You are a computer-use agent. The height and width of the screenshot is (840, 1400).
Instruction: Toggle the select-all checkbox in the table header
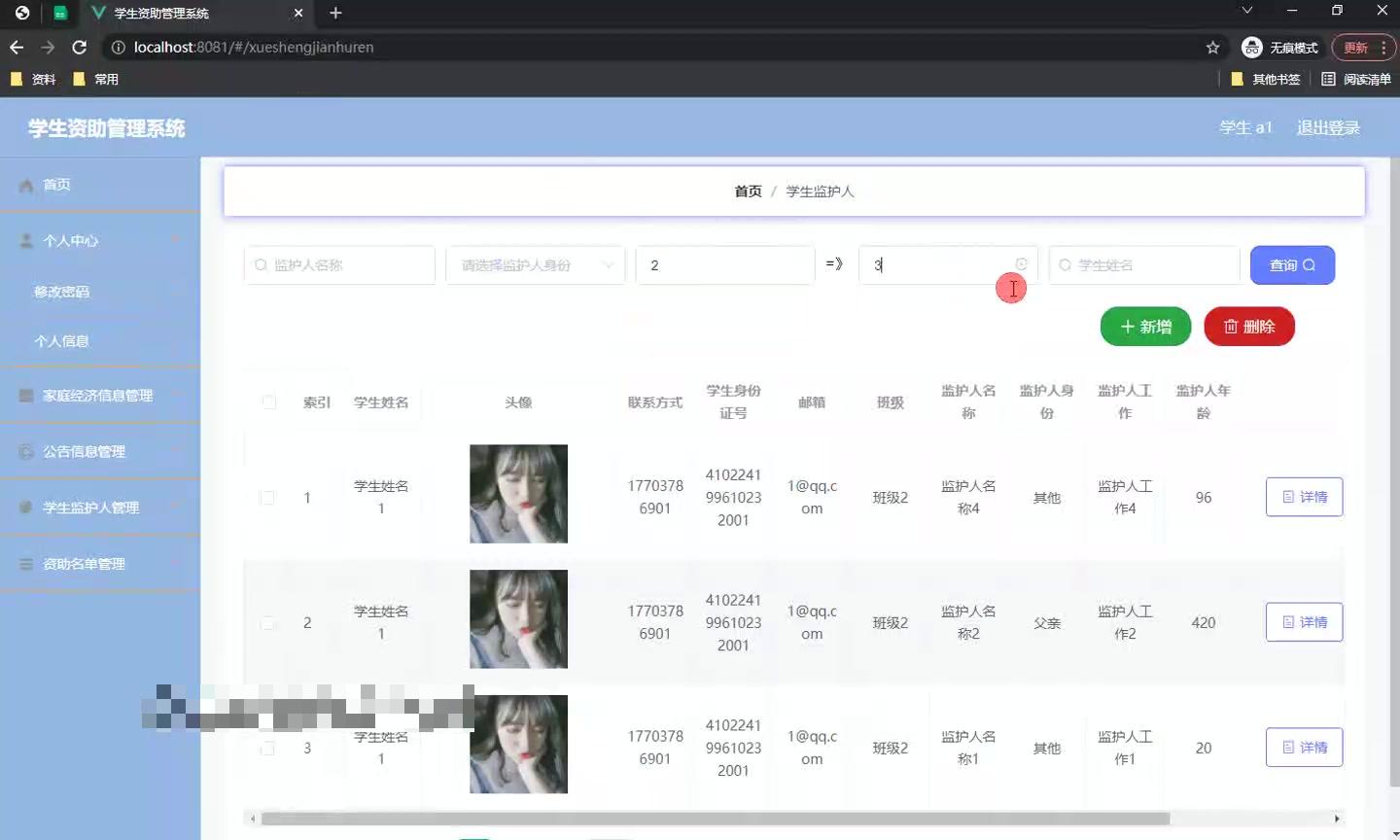click(x=268, y=402)
